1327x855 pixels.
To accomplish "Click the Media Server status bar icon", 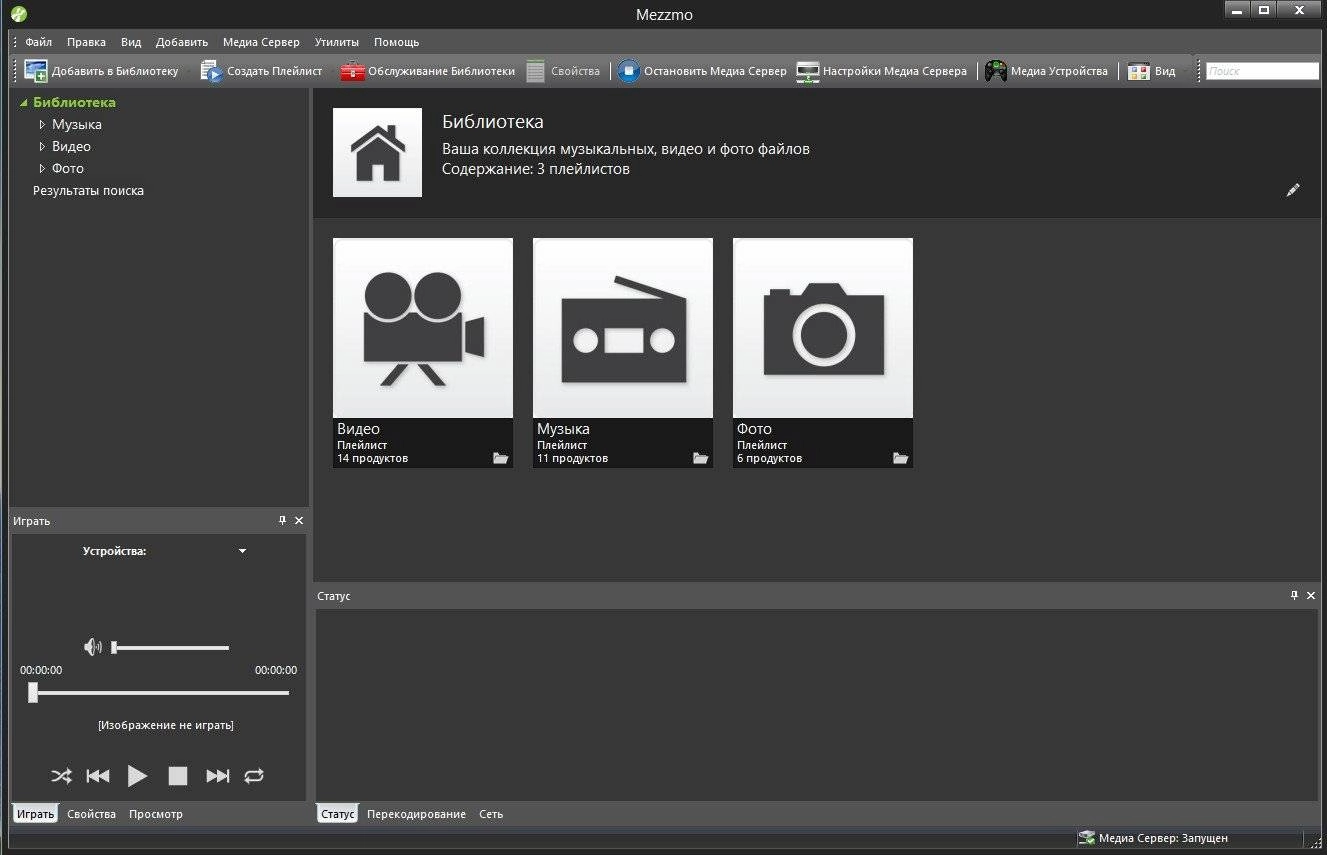I will coord(1086,838).
